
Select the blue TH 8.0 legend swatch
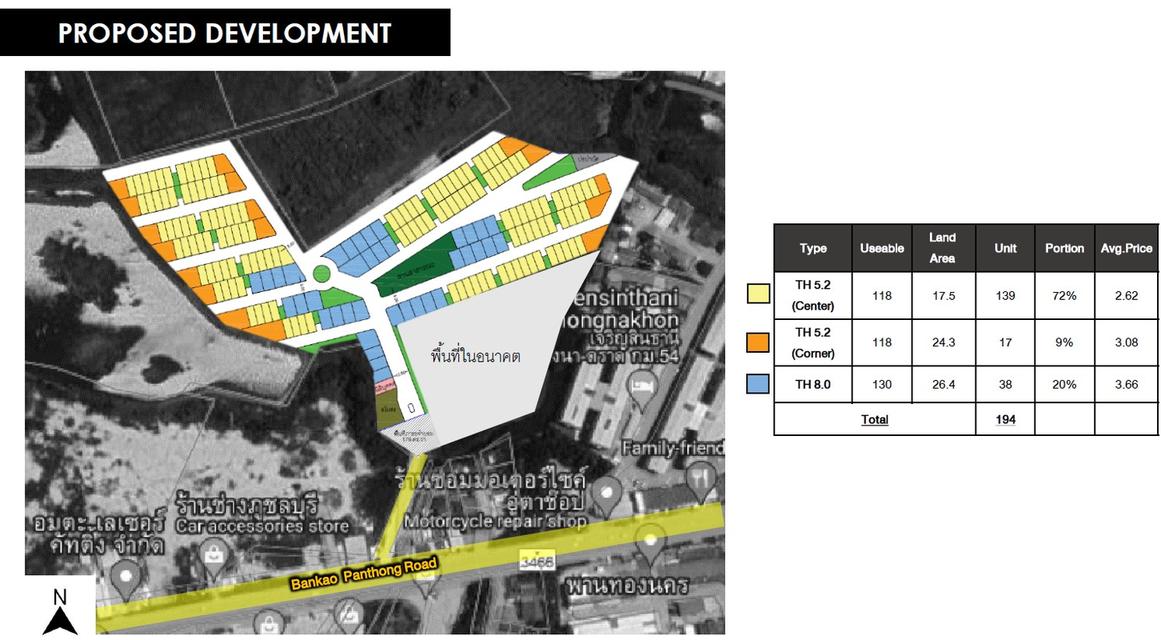click(758, 384)
